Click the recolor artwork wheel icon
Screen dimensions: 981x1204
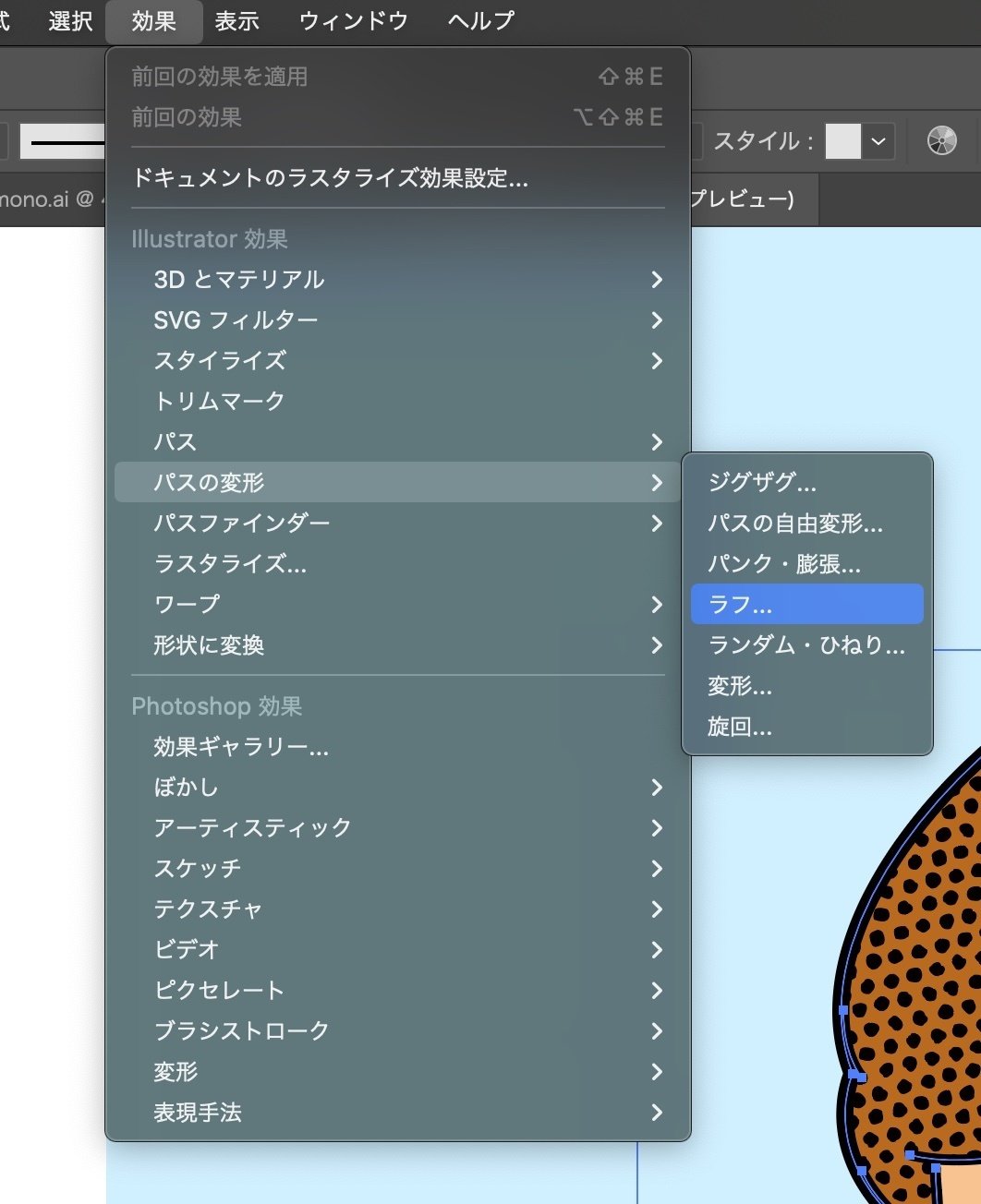[942, 140]
